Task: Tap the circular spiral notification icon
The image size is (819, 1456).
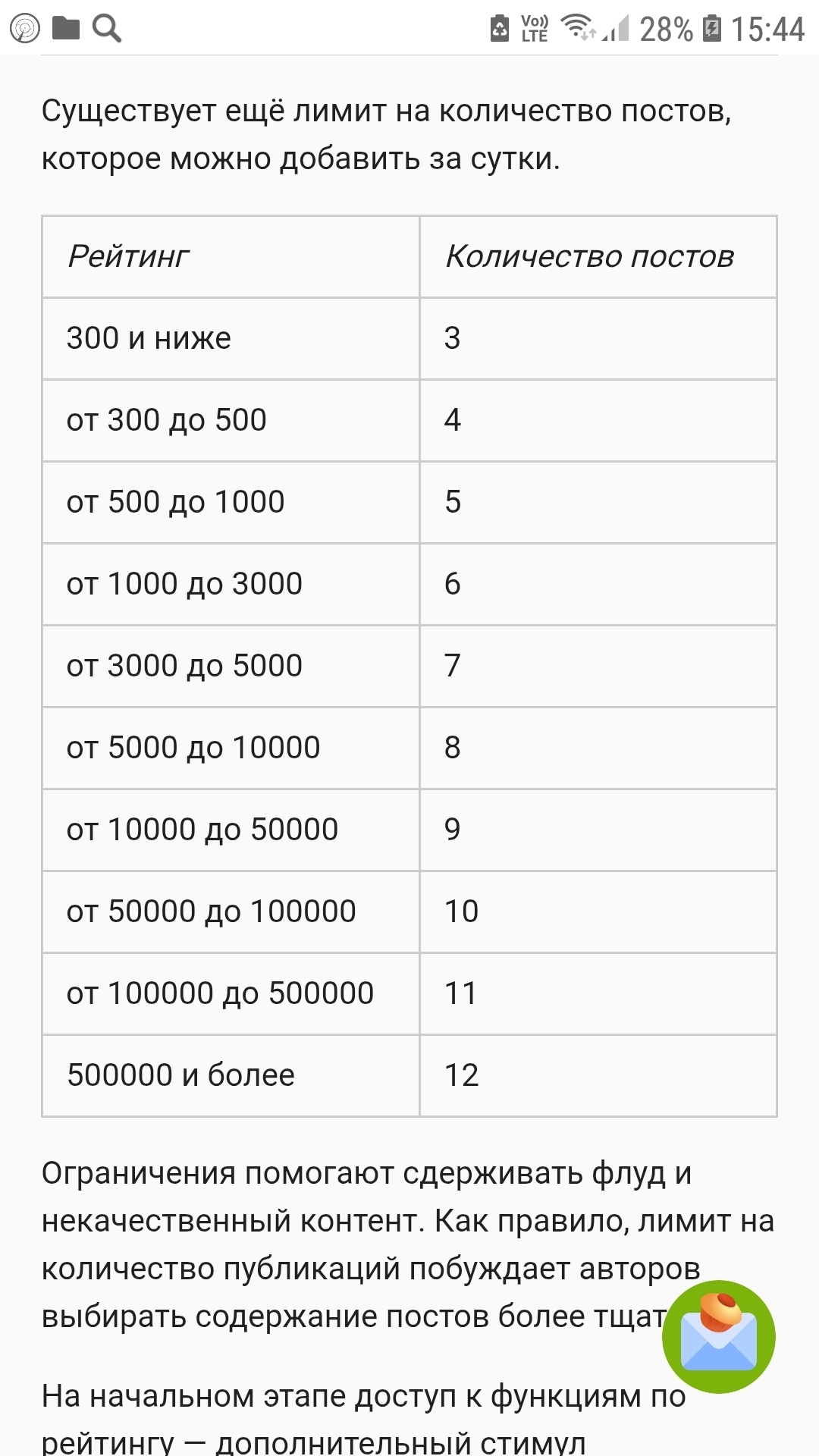Action: pos(24,29)
